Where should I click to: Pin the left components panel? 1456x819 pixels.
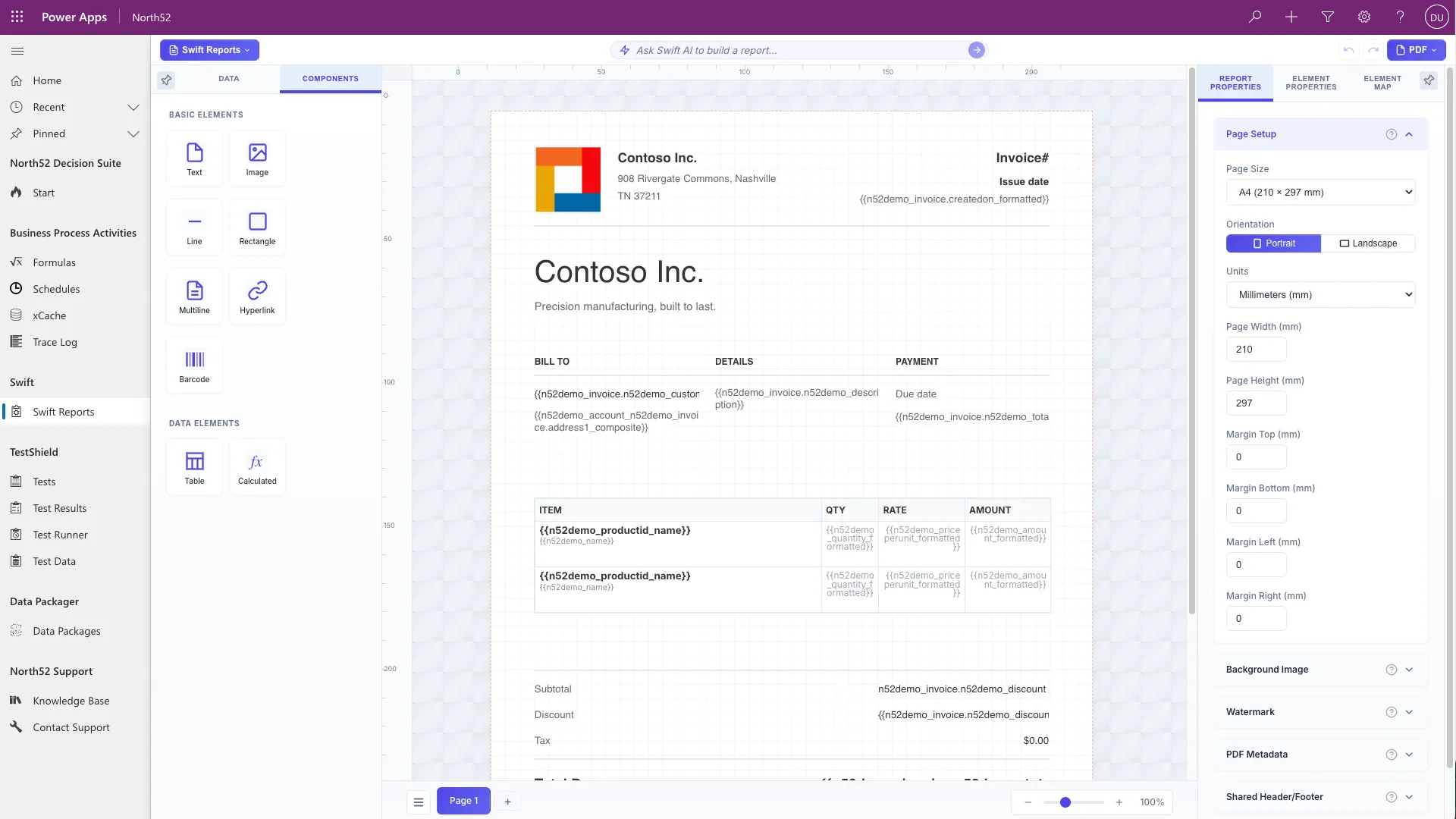point(166,80)
